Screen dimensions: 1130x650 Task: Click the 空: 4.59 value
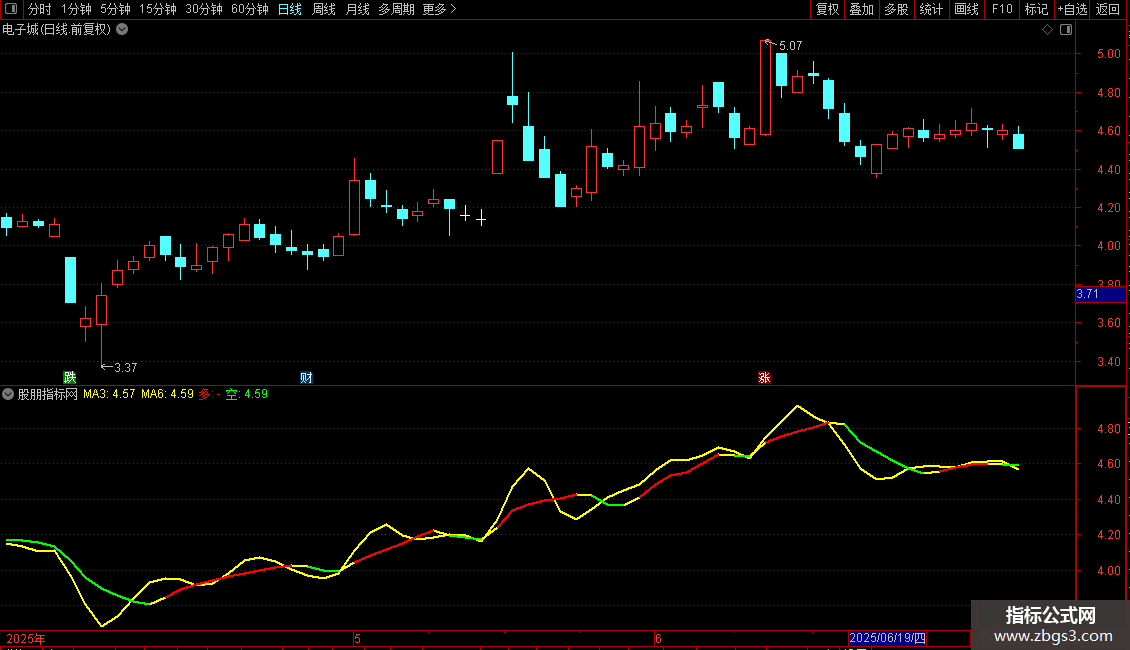point(246,394)
